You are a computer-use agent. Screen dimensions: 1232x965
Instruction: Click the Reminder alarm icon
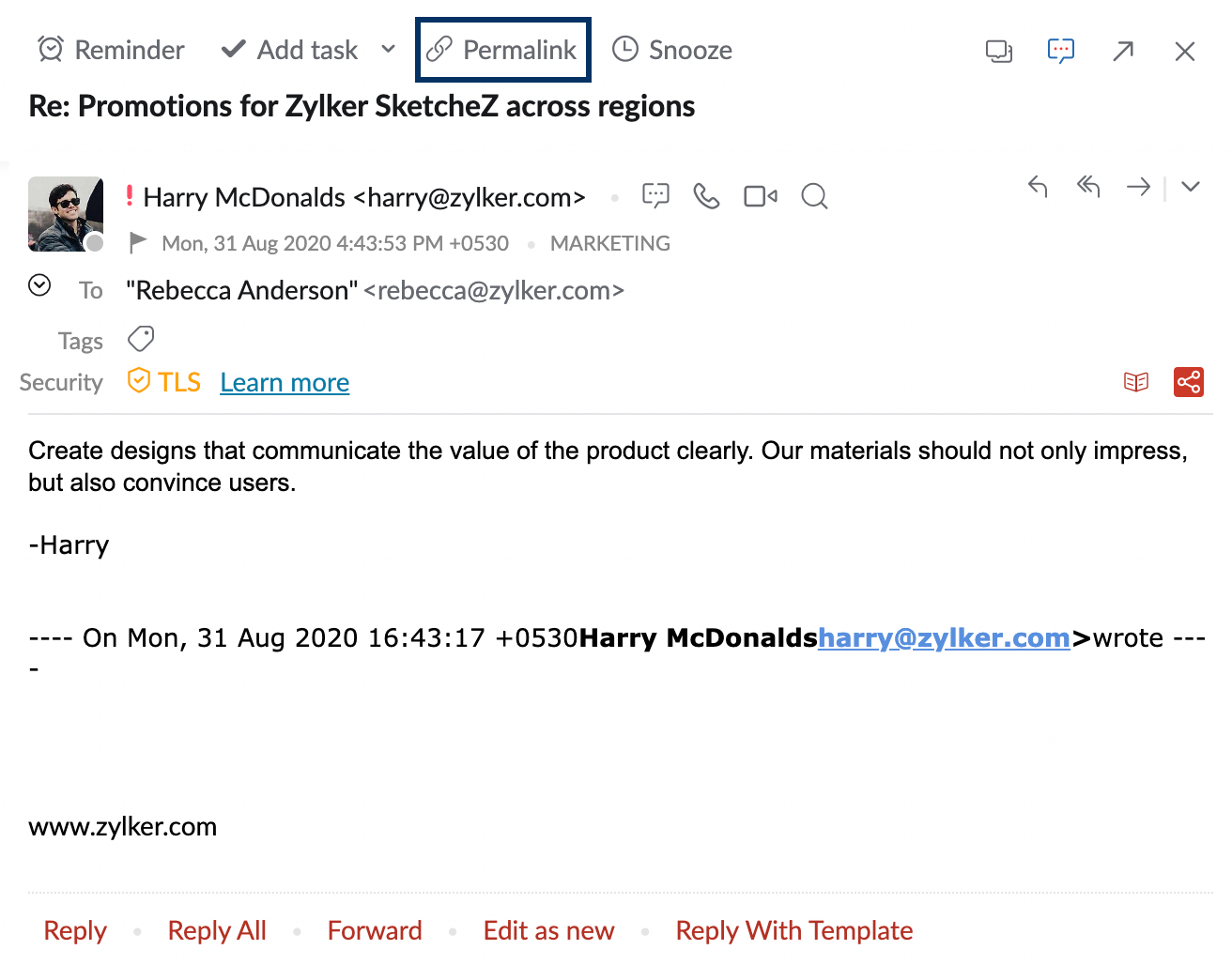[50, 49]
